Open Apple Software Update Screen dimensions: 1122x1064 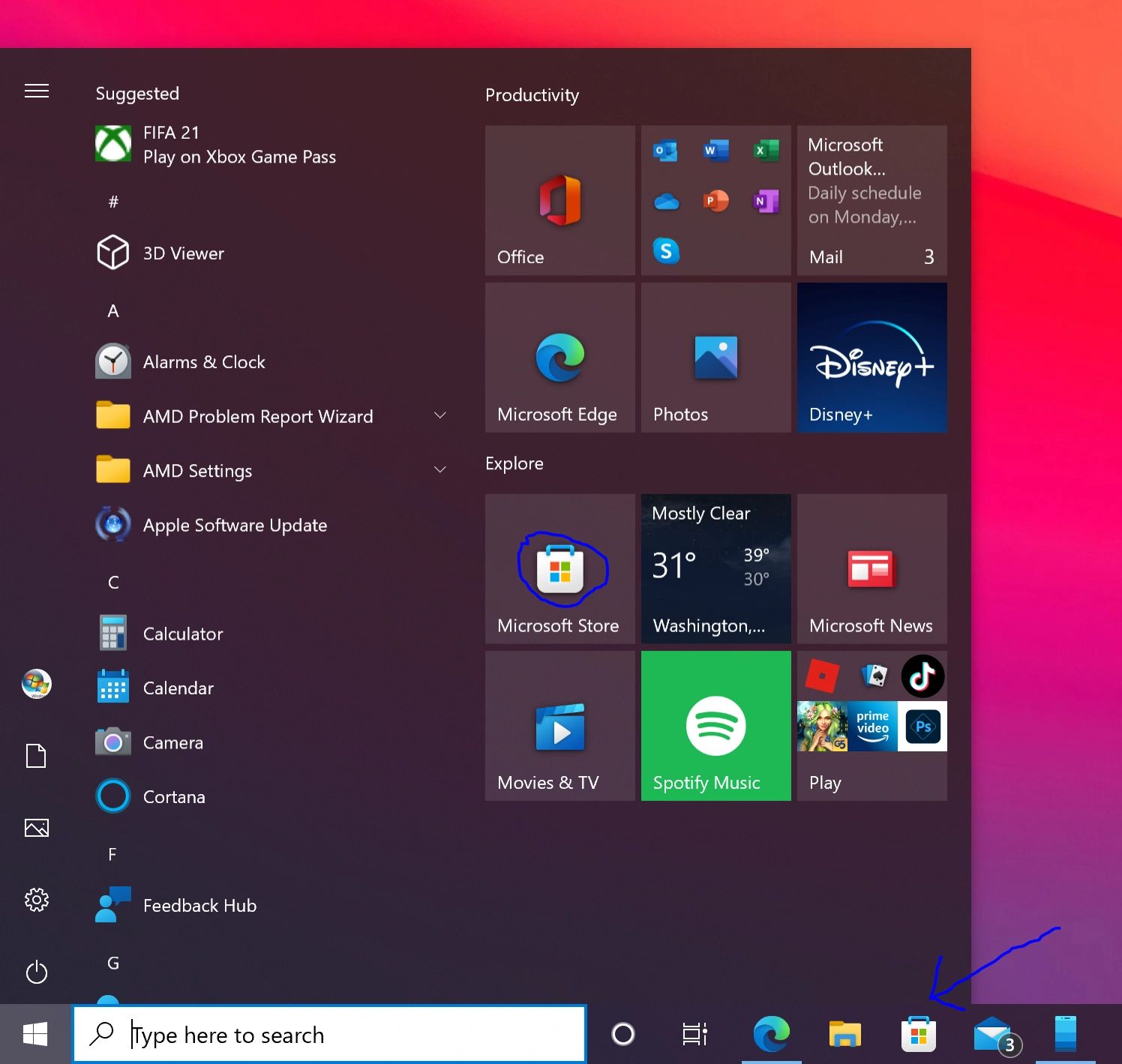click(x=271, y=525)
